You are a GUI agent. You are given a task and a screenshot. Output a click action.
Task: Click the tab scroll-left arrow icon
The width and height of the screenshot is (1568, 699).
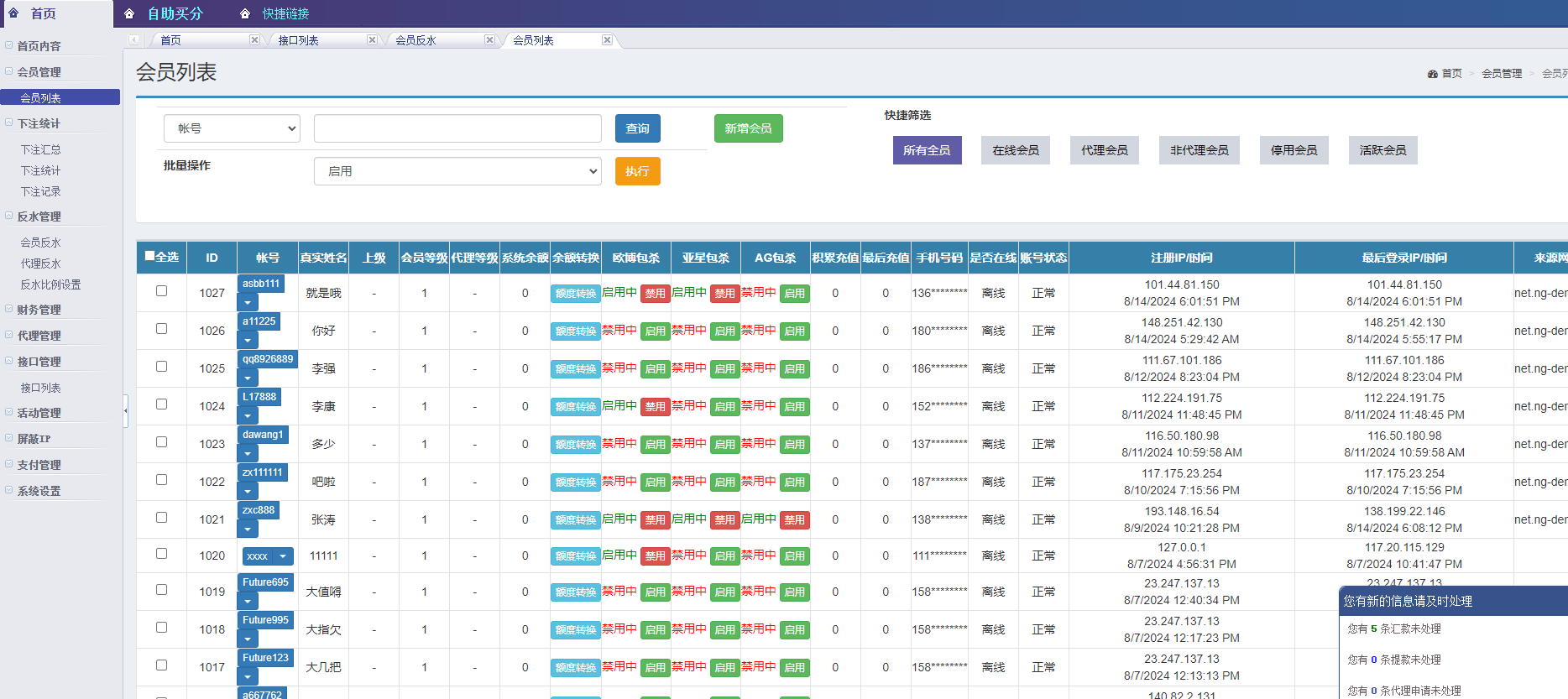(134, 39)
